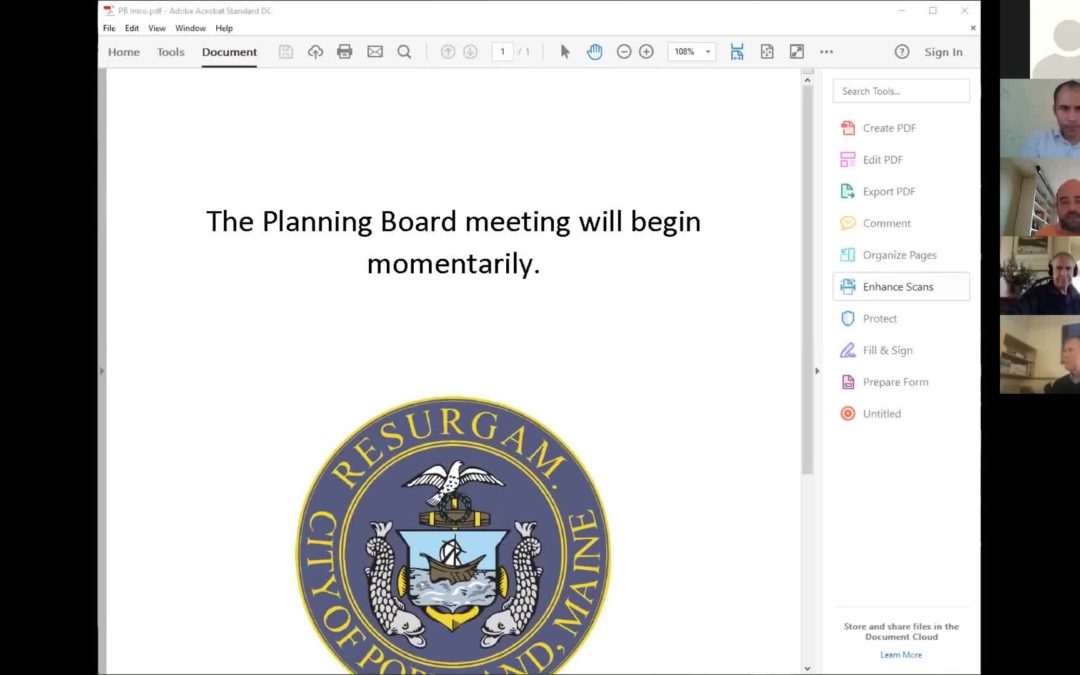Screen dimensions: 1080x675
Task: Click the Search Tools field
Action: click(901, 91)
